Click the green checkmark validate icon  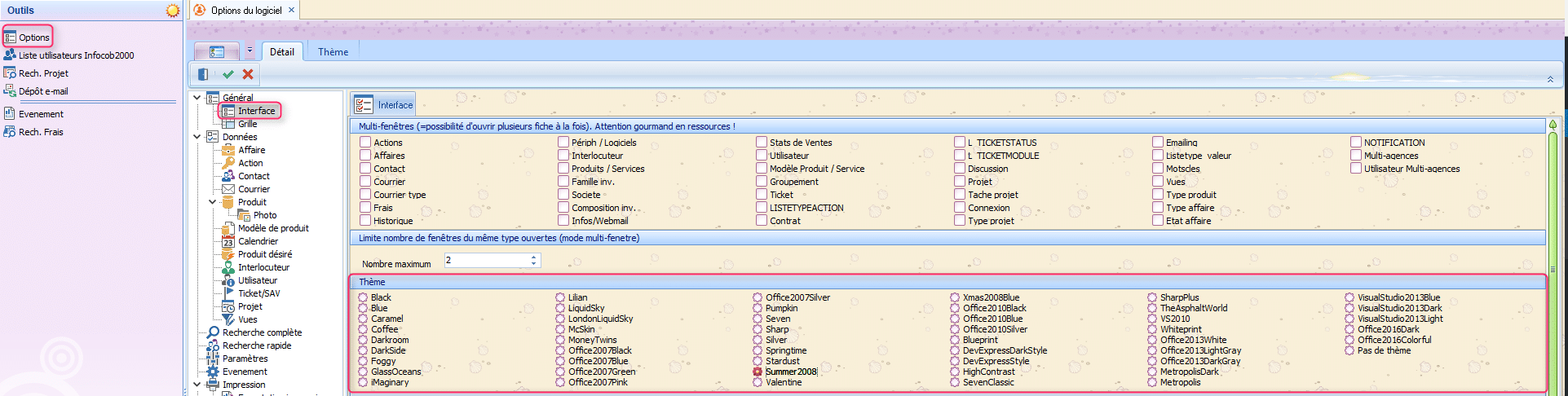[228, 74]
